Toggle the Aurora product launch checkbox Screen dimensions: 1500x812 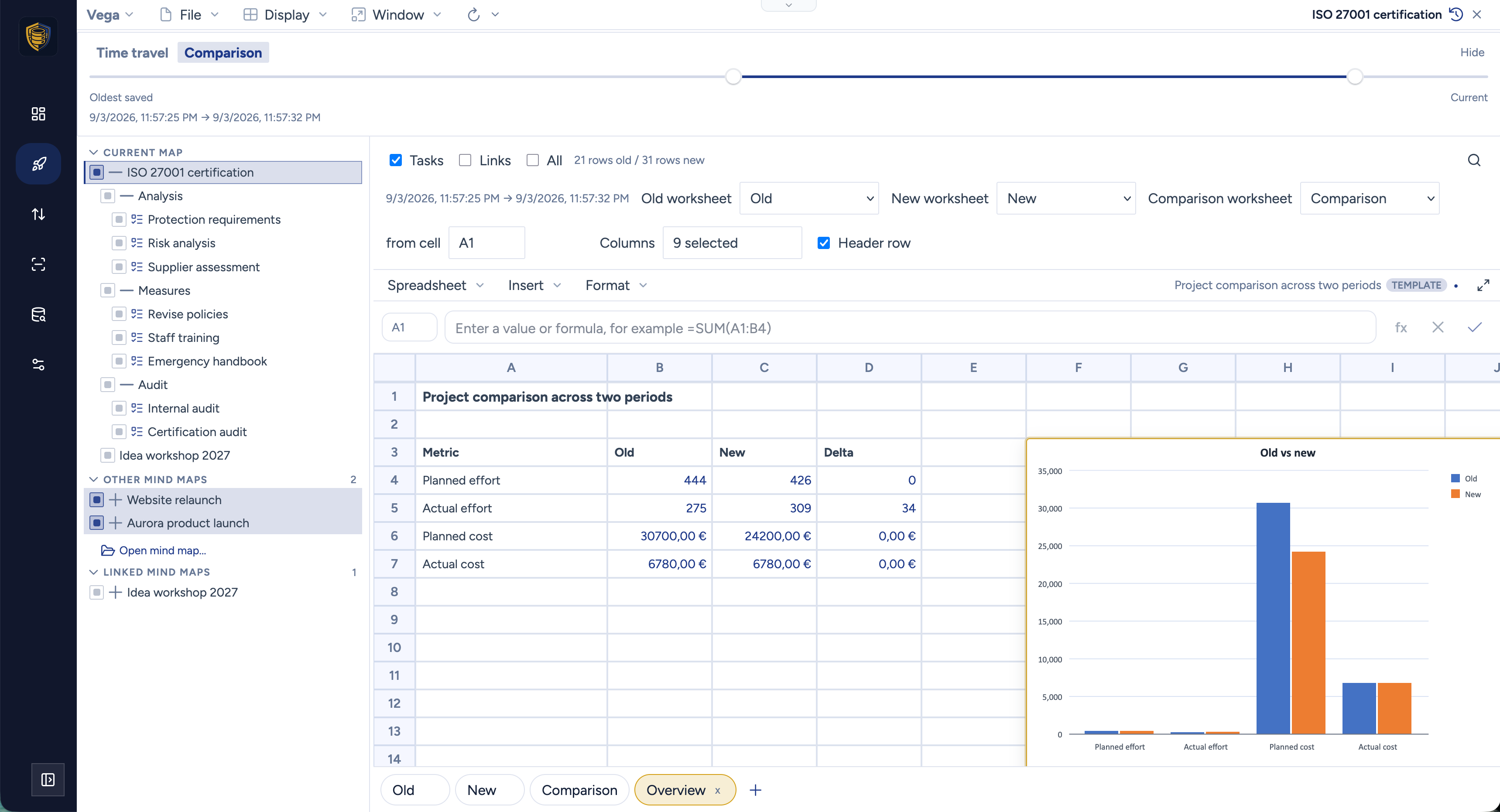(97, 523)
